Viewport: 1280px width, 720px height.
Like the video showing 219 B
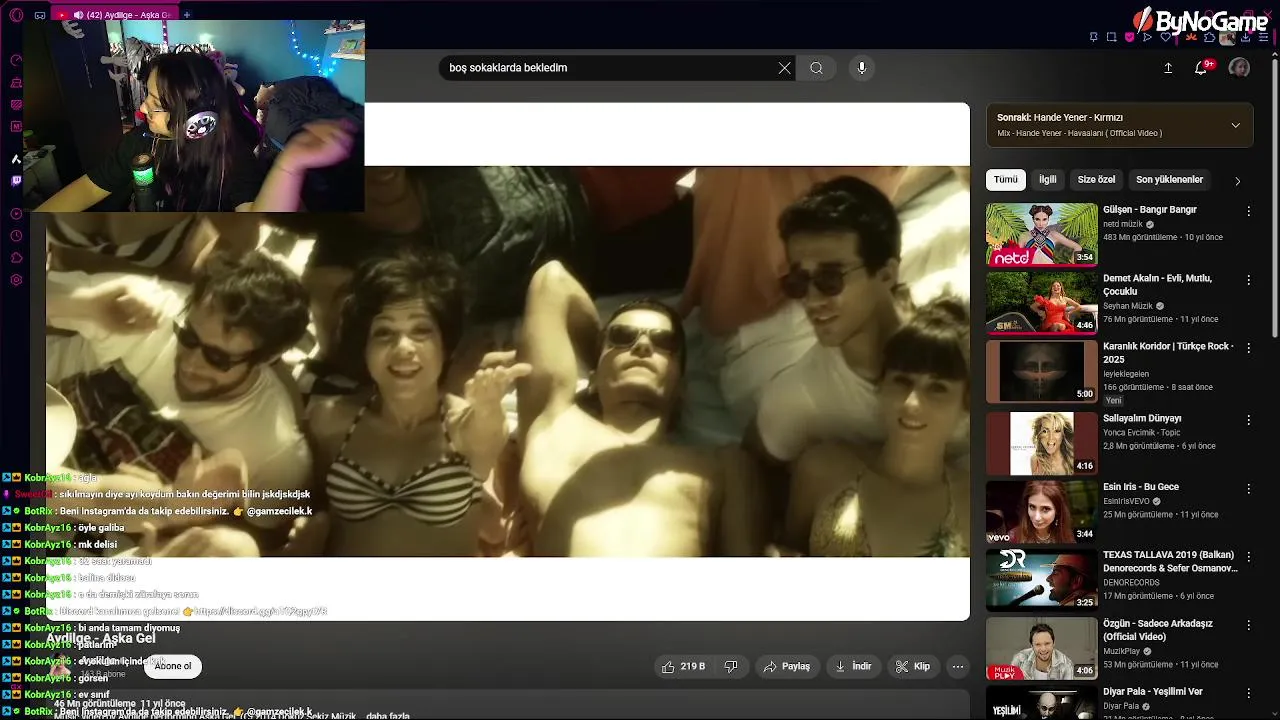point(683,666)
